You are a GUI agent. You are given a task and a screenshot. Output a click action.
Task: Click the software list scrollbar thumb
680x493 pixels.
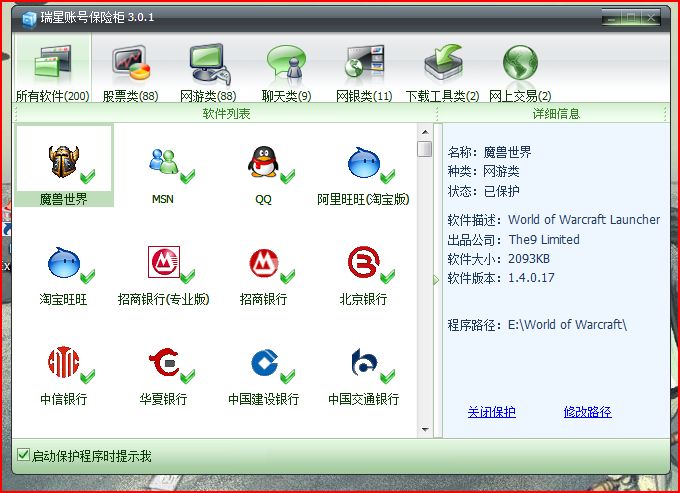[425, 149]
